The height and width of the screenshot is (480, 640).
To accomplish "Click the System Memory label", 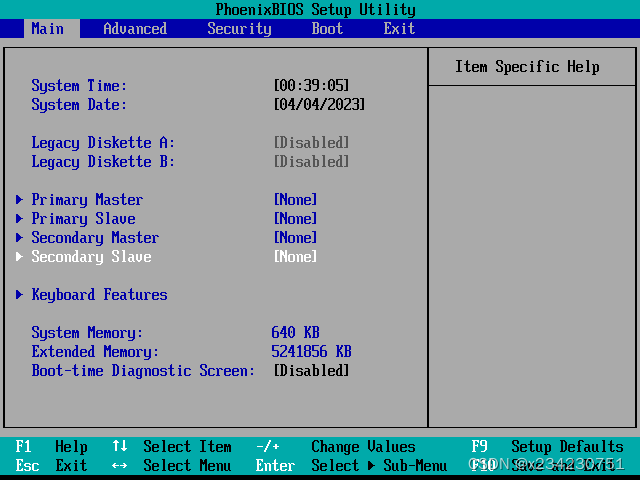I will pos(87,333).
